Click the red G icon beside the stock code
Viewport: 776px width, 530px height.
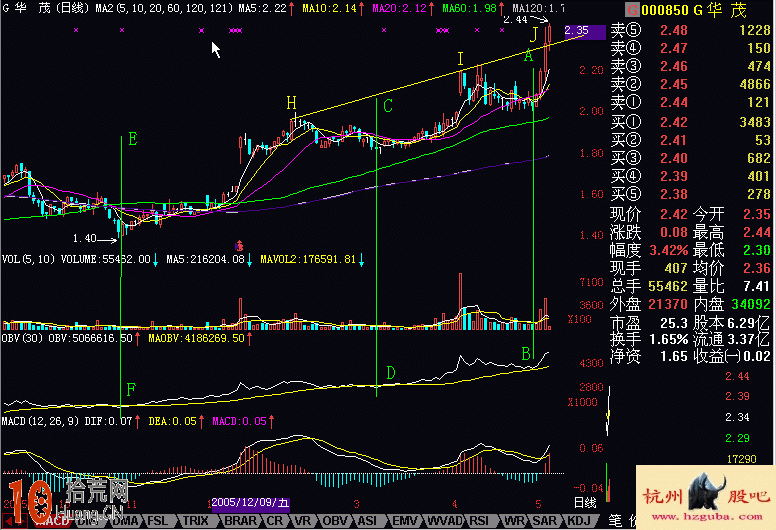coord(632,10)
